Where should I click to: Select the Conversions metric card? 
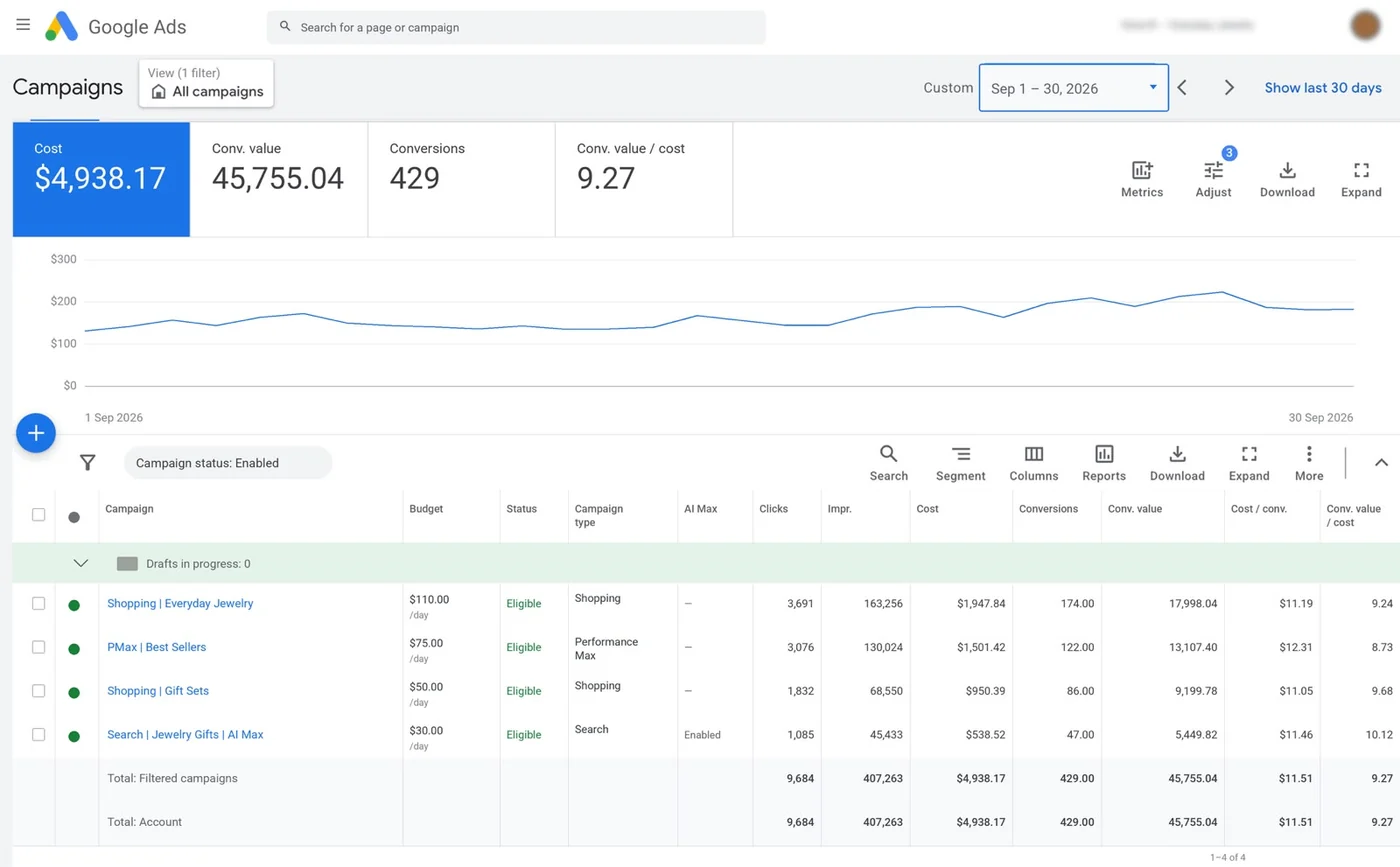coord(462,180)
